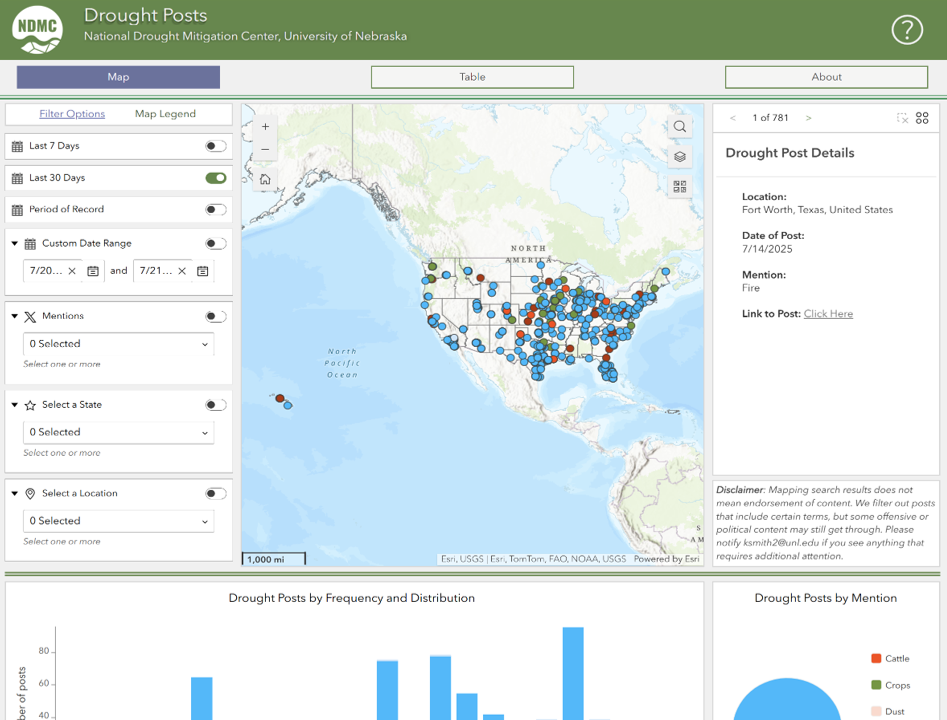Switch details panel to grid view

pyautogui.click(x=922, y=118)
